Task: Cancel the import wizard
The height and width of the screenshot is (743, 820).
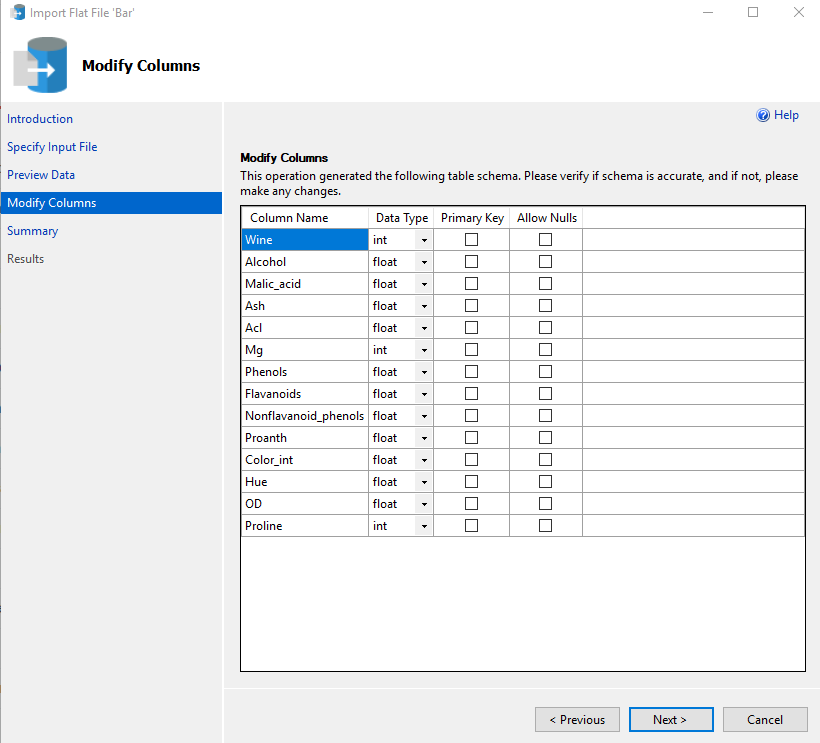Action: pos(765,719)
